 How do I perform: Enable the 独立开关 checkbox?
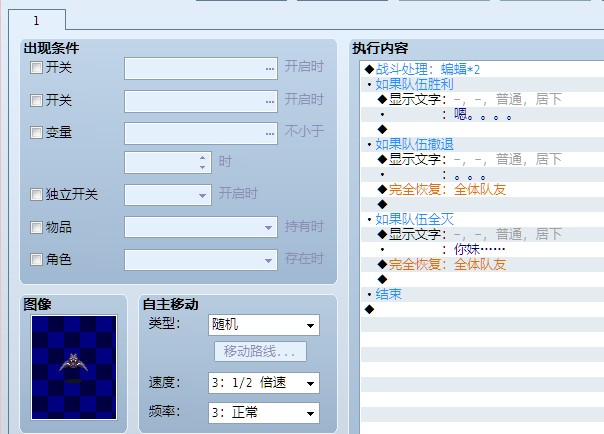coord(37,194)
